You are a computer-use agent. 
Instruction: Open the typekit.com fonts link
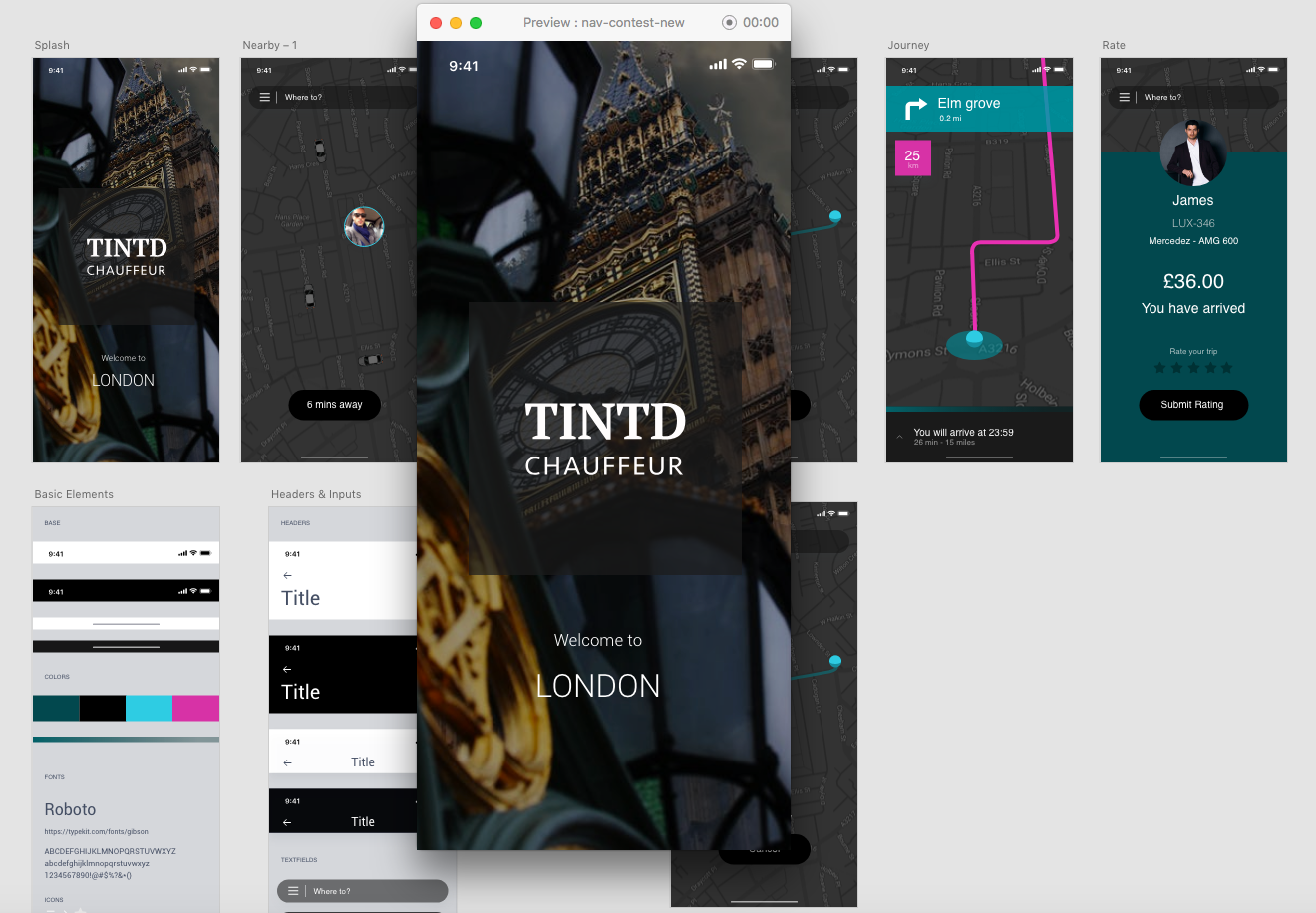96,831
